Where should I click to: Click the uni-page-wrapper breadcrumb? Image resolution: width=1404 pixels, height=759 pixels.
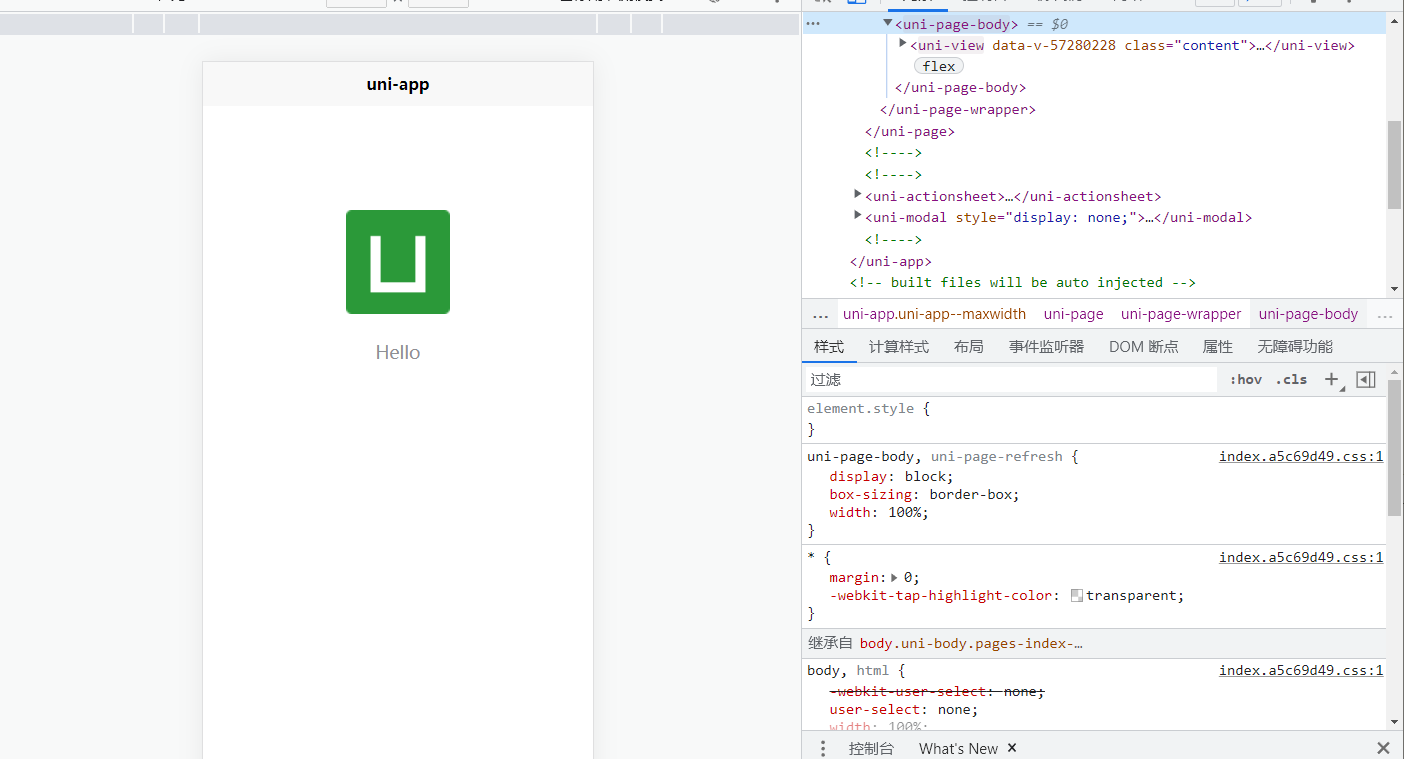pyautogui.click(x=1181, y=314)
